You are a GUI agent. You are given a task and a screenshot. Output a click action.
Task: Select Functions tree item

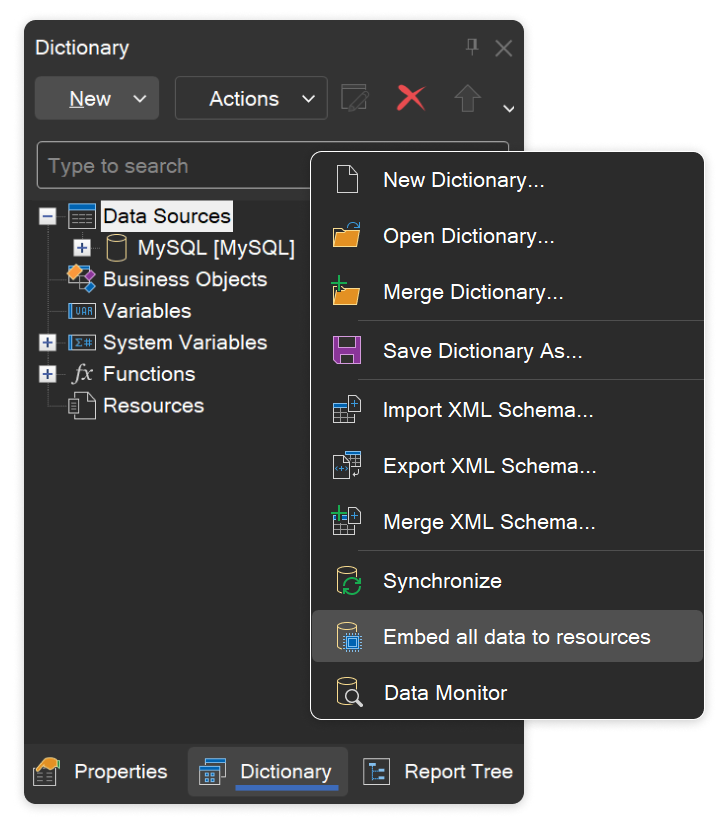click(149, 374)
